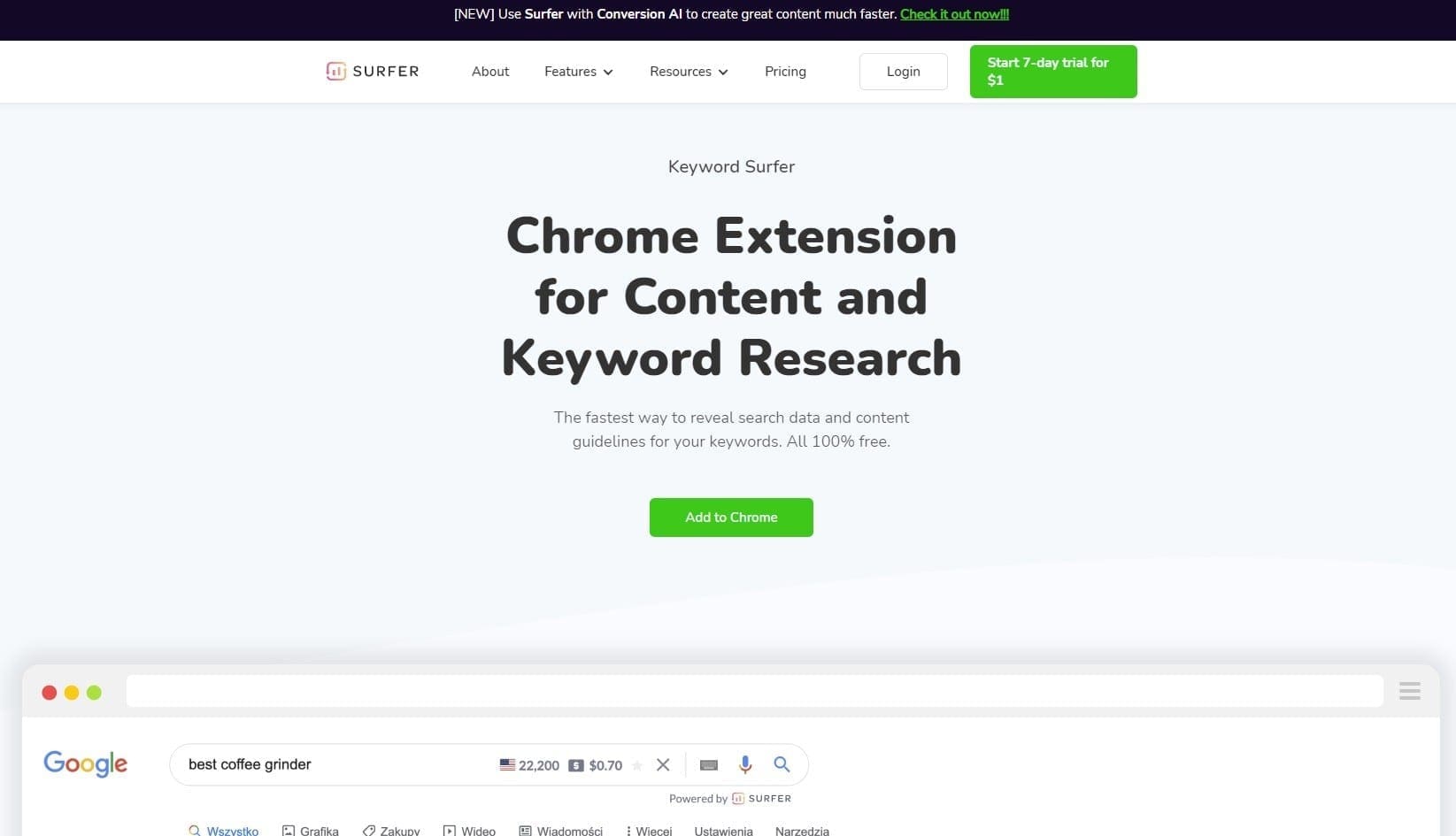
Task: Click the Chrome Extension headline
Action: click(731, 296)
